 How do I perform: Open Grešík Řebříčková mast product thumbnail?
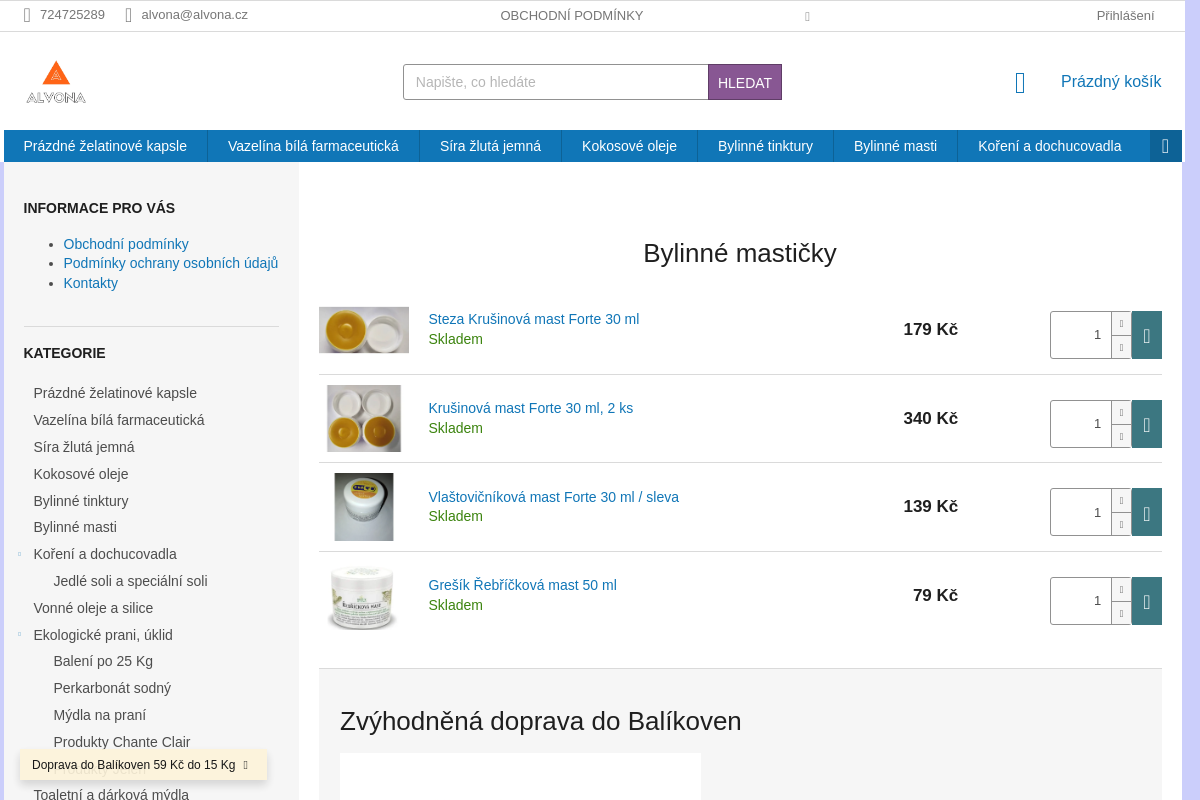pos(364,596)
